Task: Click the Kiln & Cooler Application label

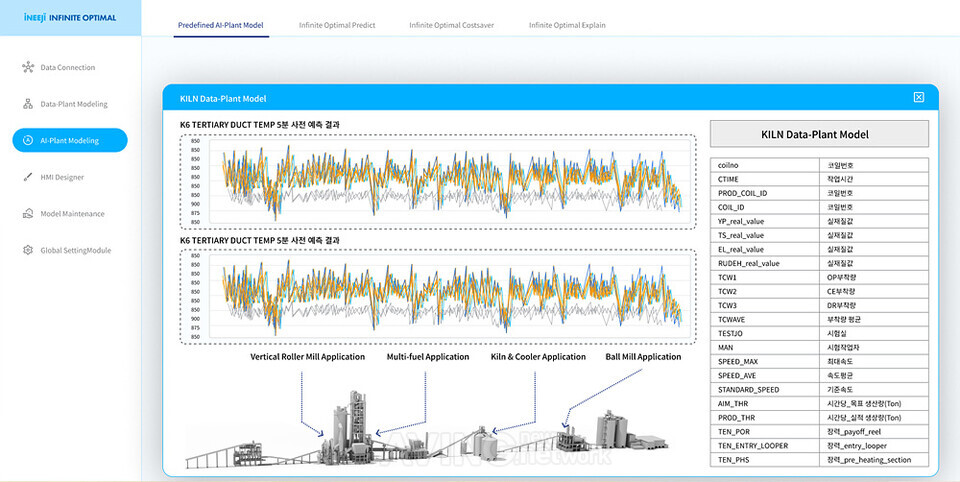Action: [x=538, y=356]
